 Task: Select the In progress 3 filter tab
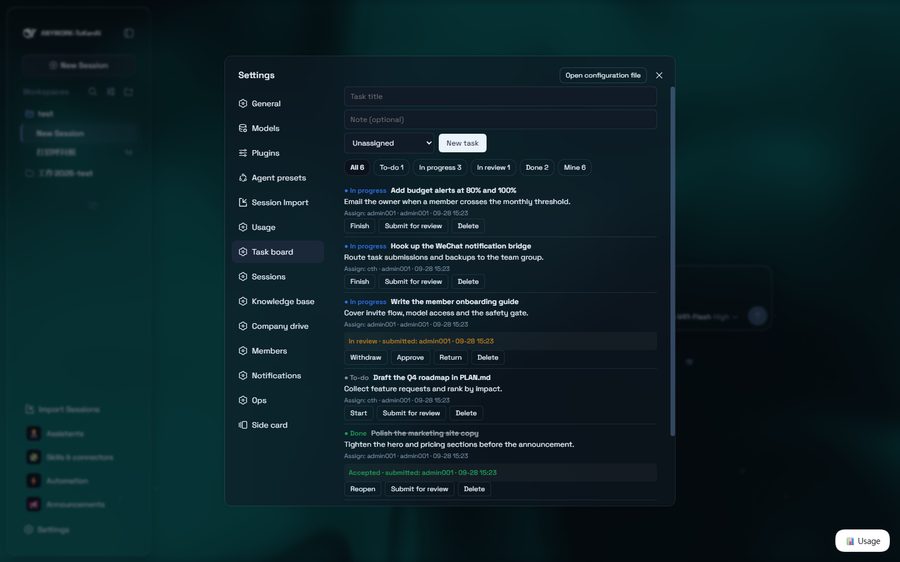pos(440,167)
